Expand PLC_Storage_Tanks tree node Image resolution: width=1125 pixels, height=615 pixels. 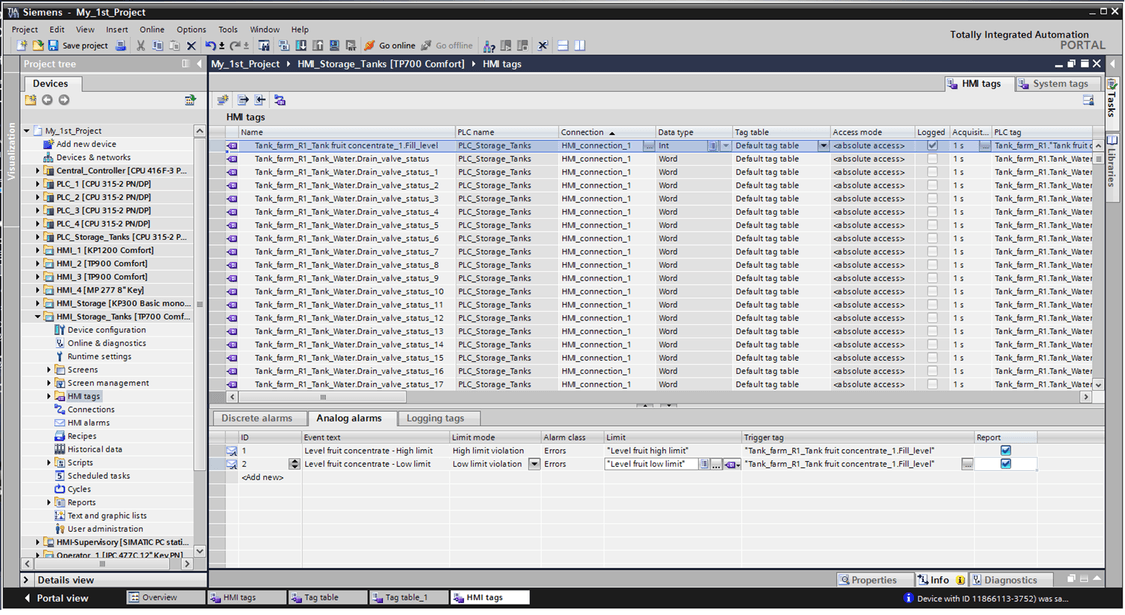(37, 237)
